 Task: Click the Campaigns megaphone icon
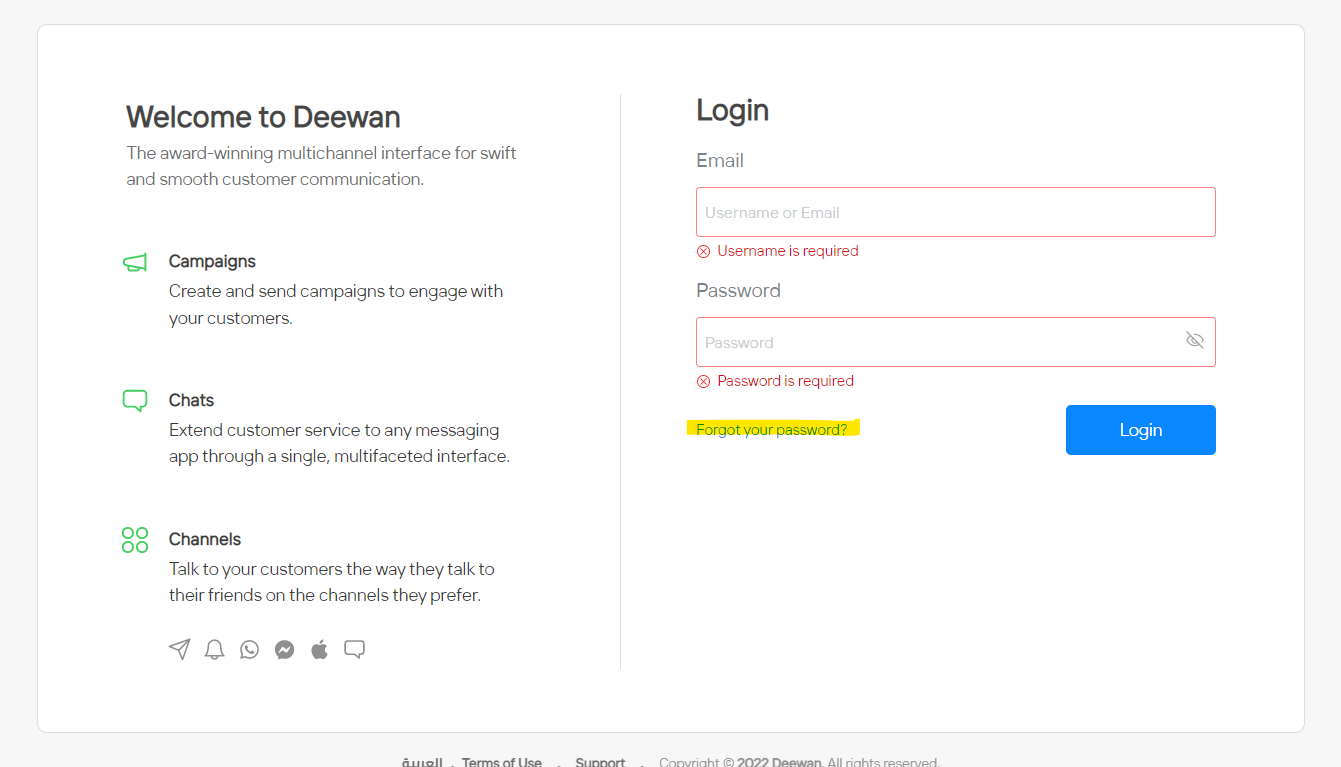pos(135,263)
